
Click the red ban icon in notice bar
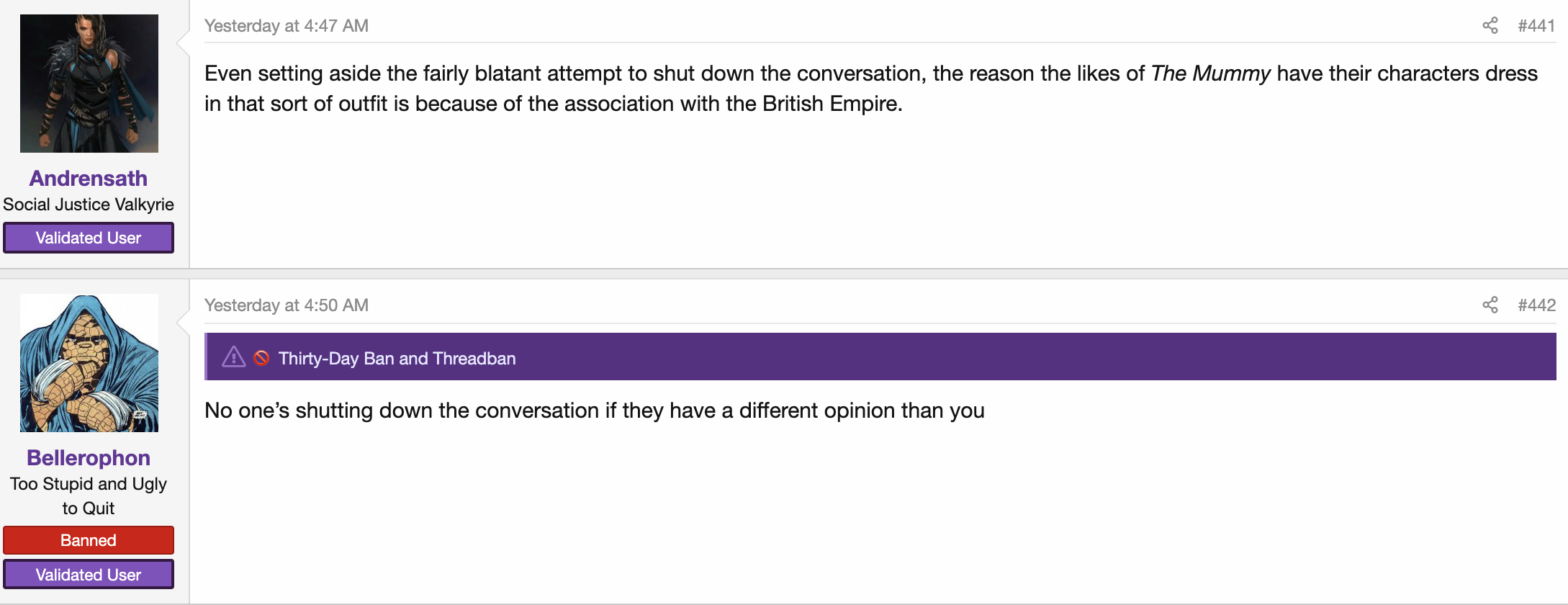pos(262,358)
